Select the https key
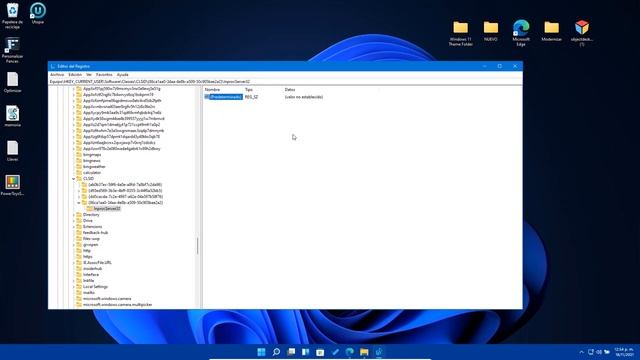This screenshot has height=360, width=640. (88, 257)
